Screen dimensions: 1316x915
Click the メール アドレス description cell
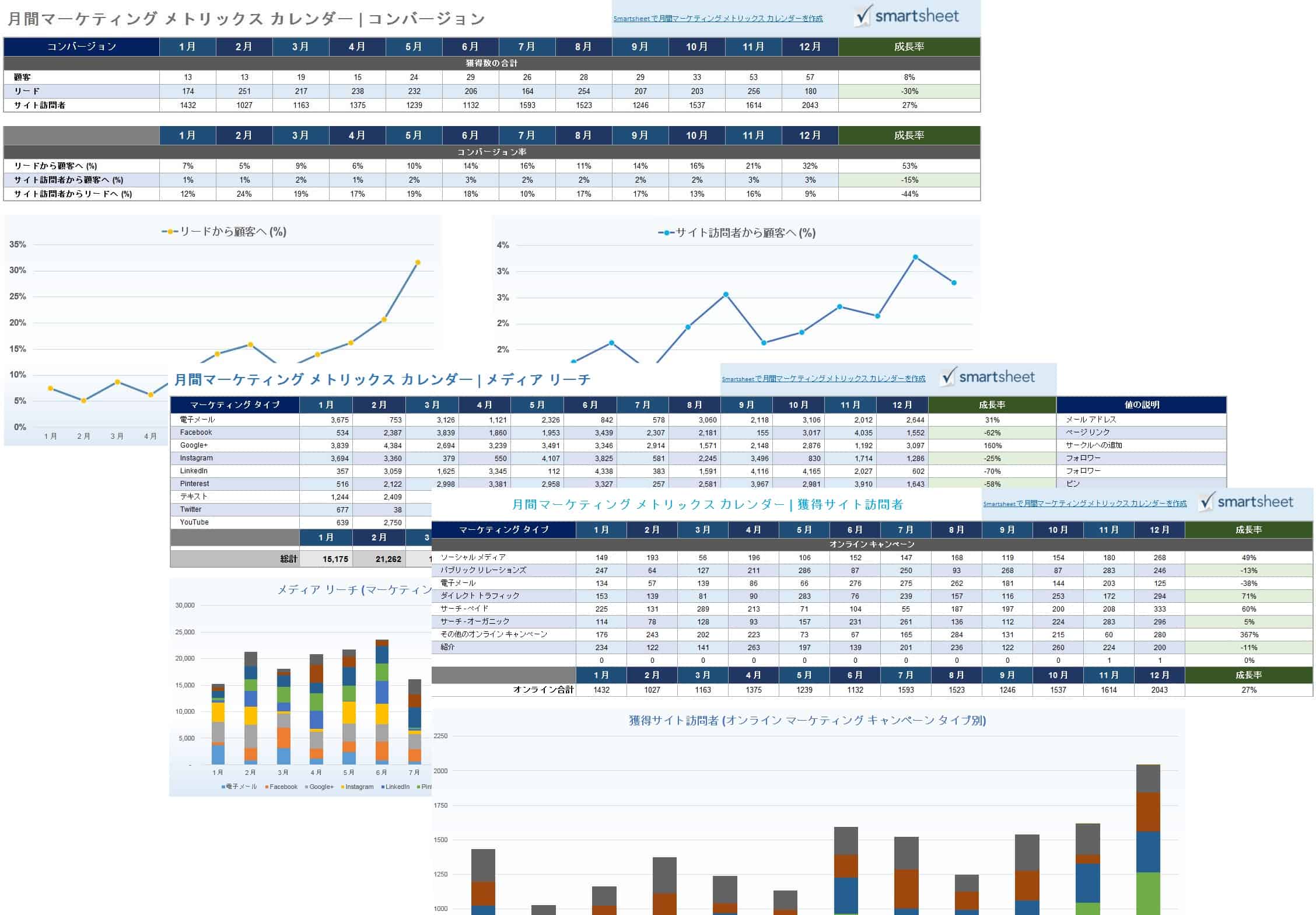point(1142,420)
